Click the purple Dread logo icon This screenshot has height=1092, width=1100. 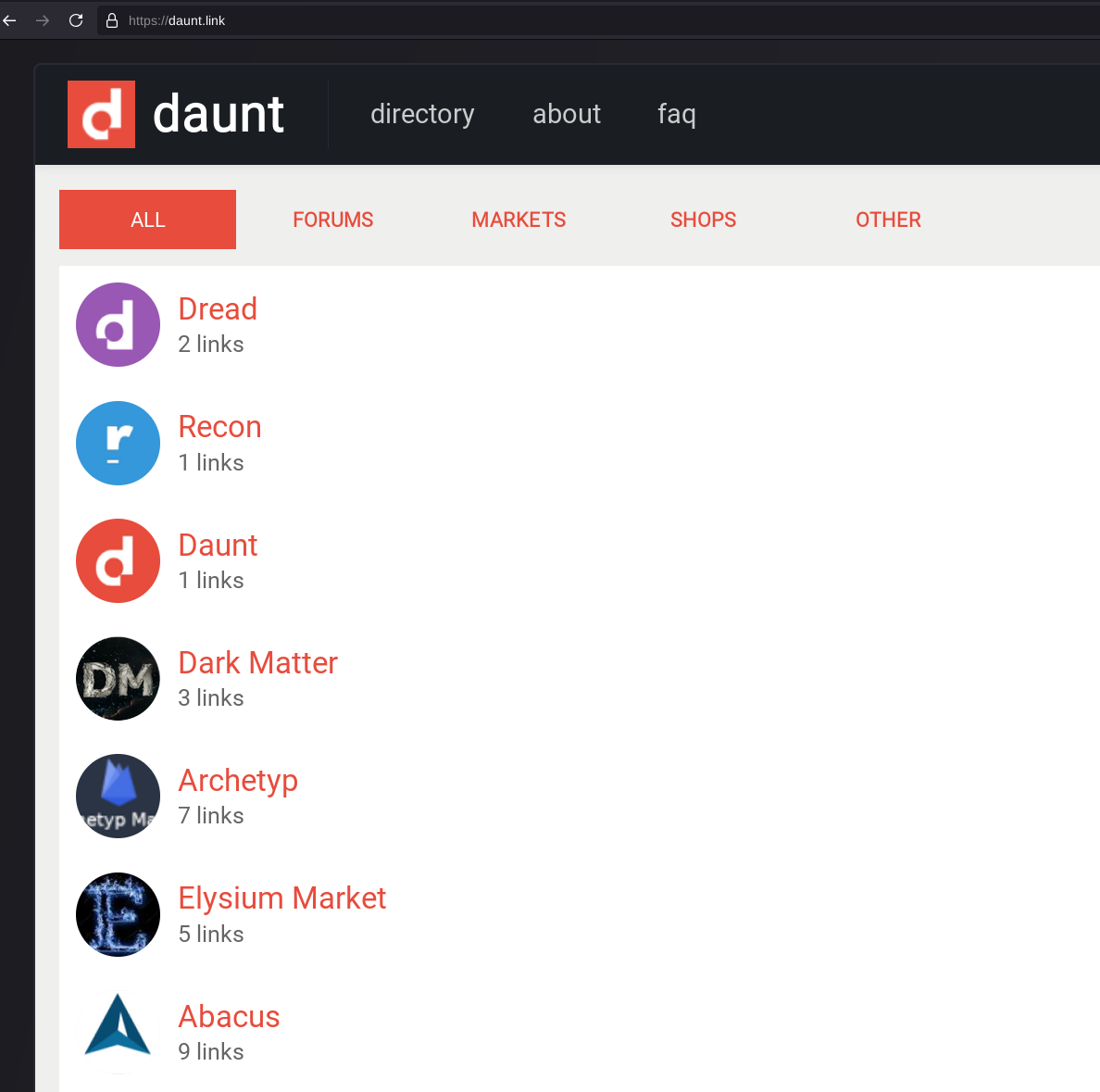tap(118, 325)
